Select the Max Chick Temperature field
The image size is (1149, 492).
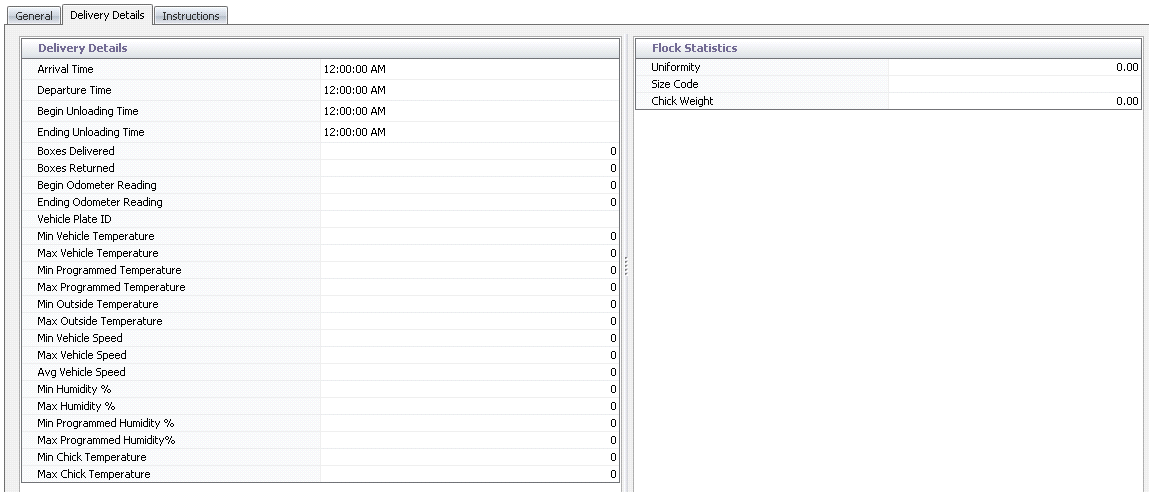point(469,474)
